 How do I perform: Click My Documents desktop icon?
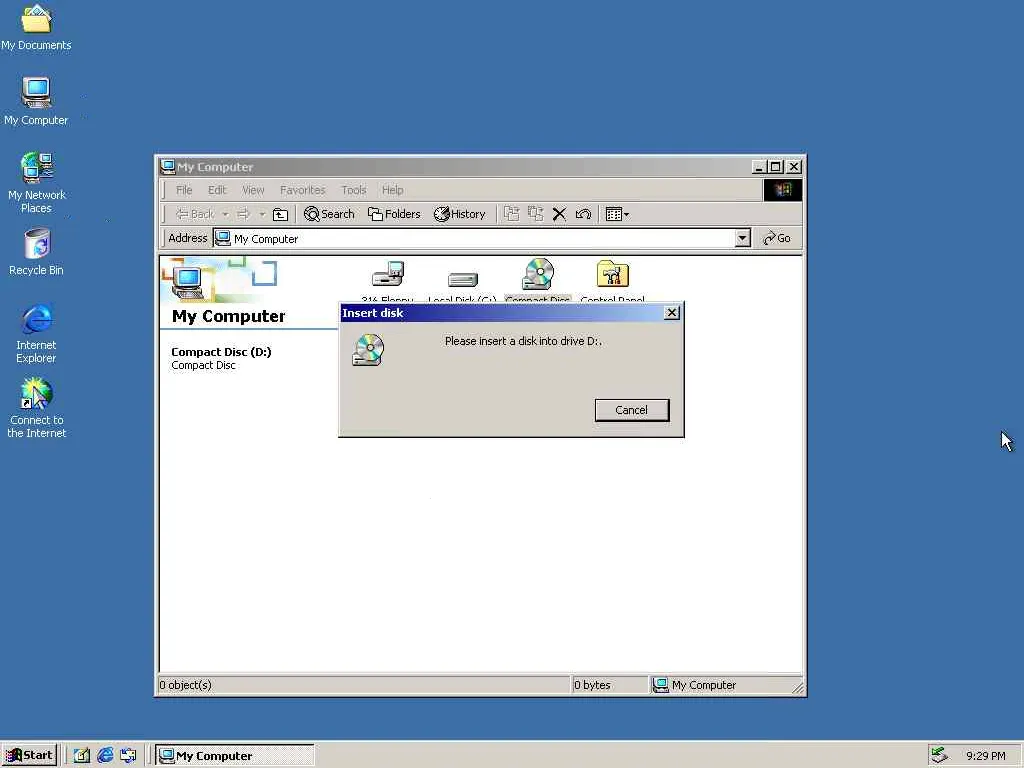36,27
